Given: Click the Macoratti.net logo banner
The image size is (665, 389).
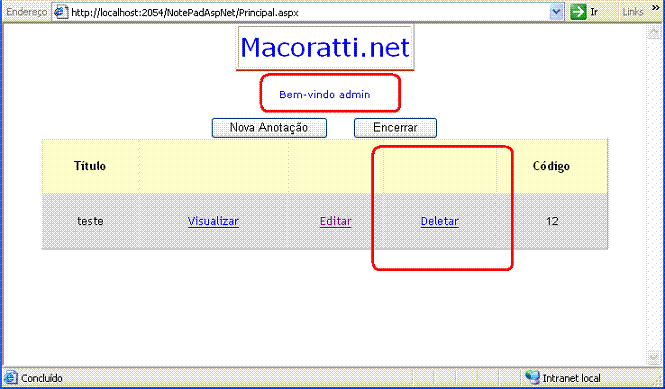Looking at the screenshot, I should [x=325, y=47].
